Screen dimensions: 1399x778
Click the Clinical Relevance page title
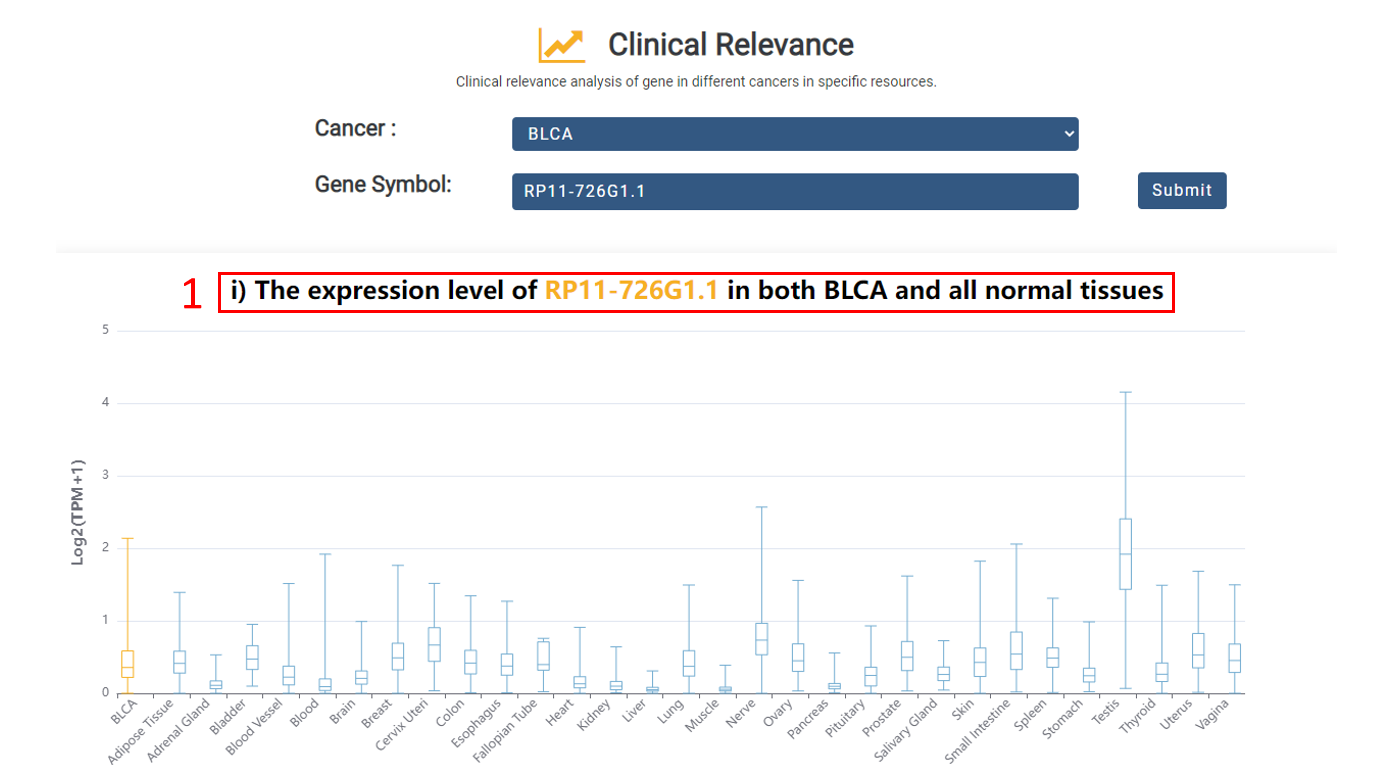(x=730, y=45)
